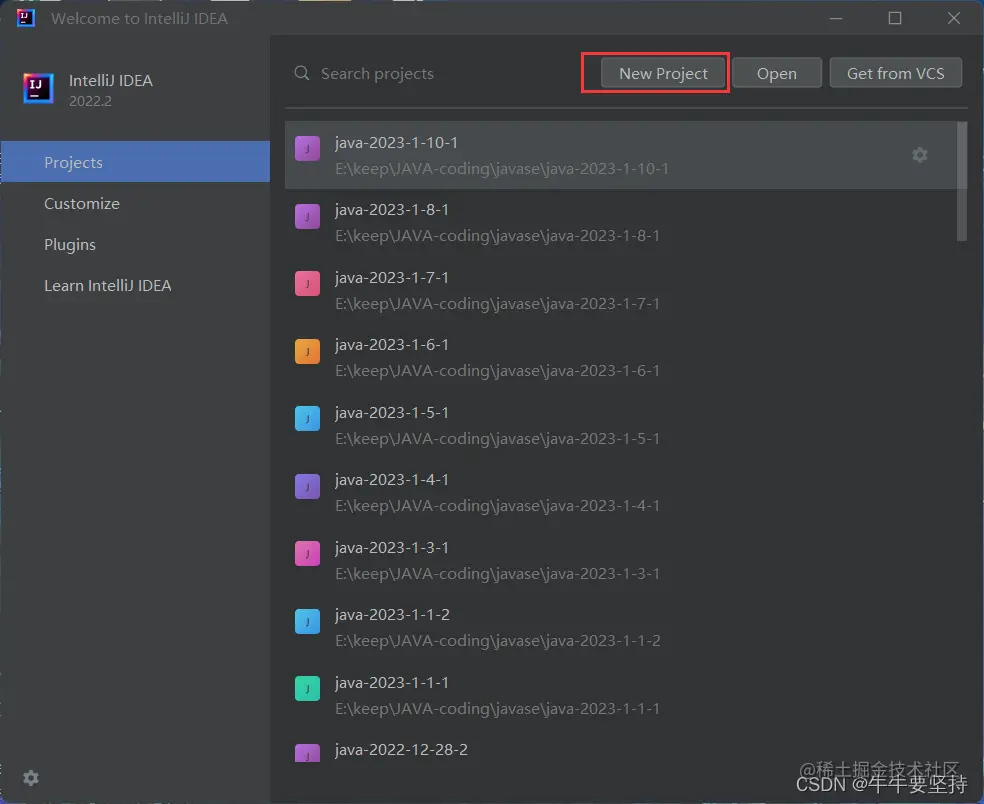Click path E:\keep\JAVA-coding\javase\java-2023-1-6-1
Screen dimensions: 984x804
[x=497, y=371]
